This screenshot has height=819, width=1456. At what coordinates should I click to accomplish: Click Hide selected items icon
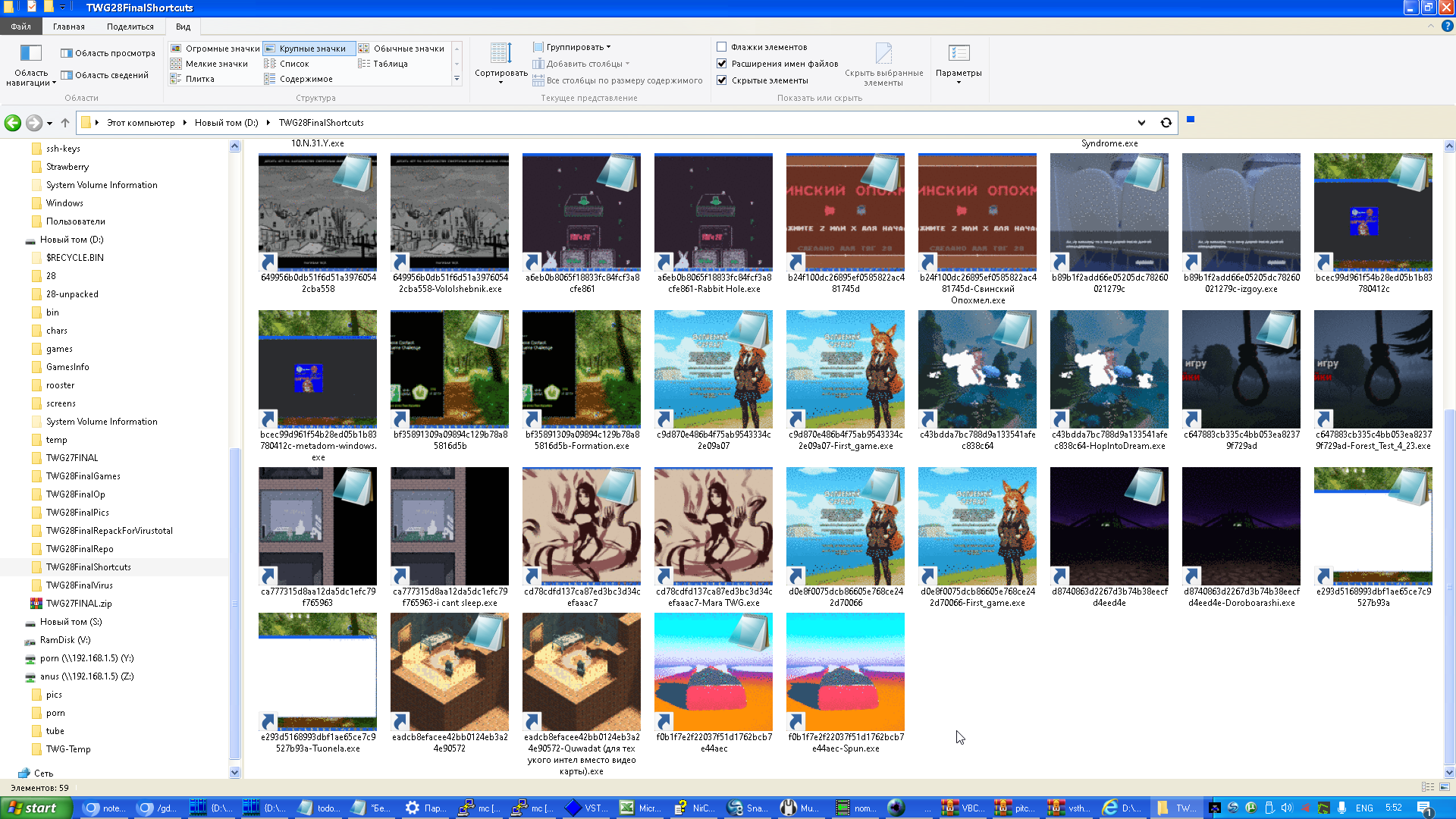point(883,55)
